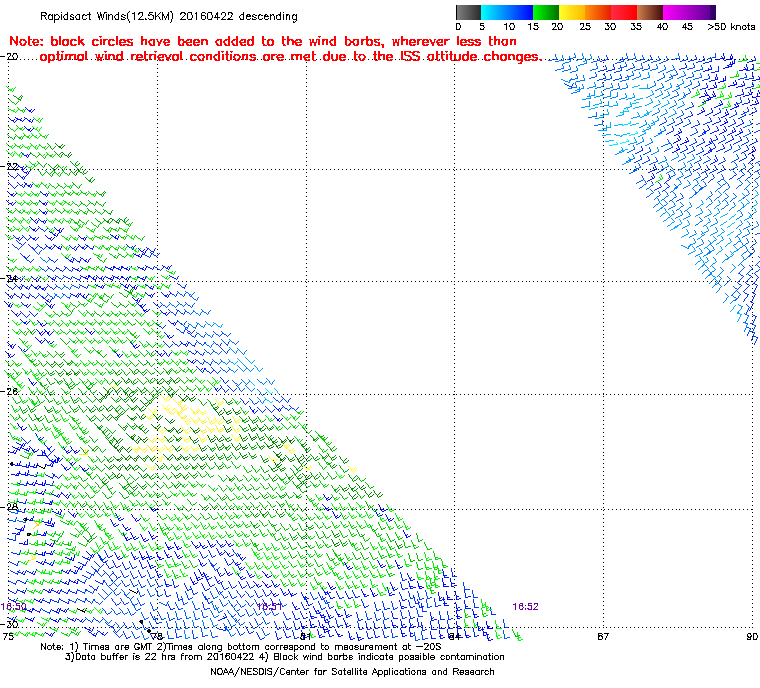
Task: Click the '90' longitude axis label
Action: (752, 637)
